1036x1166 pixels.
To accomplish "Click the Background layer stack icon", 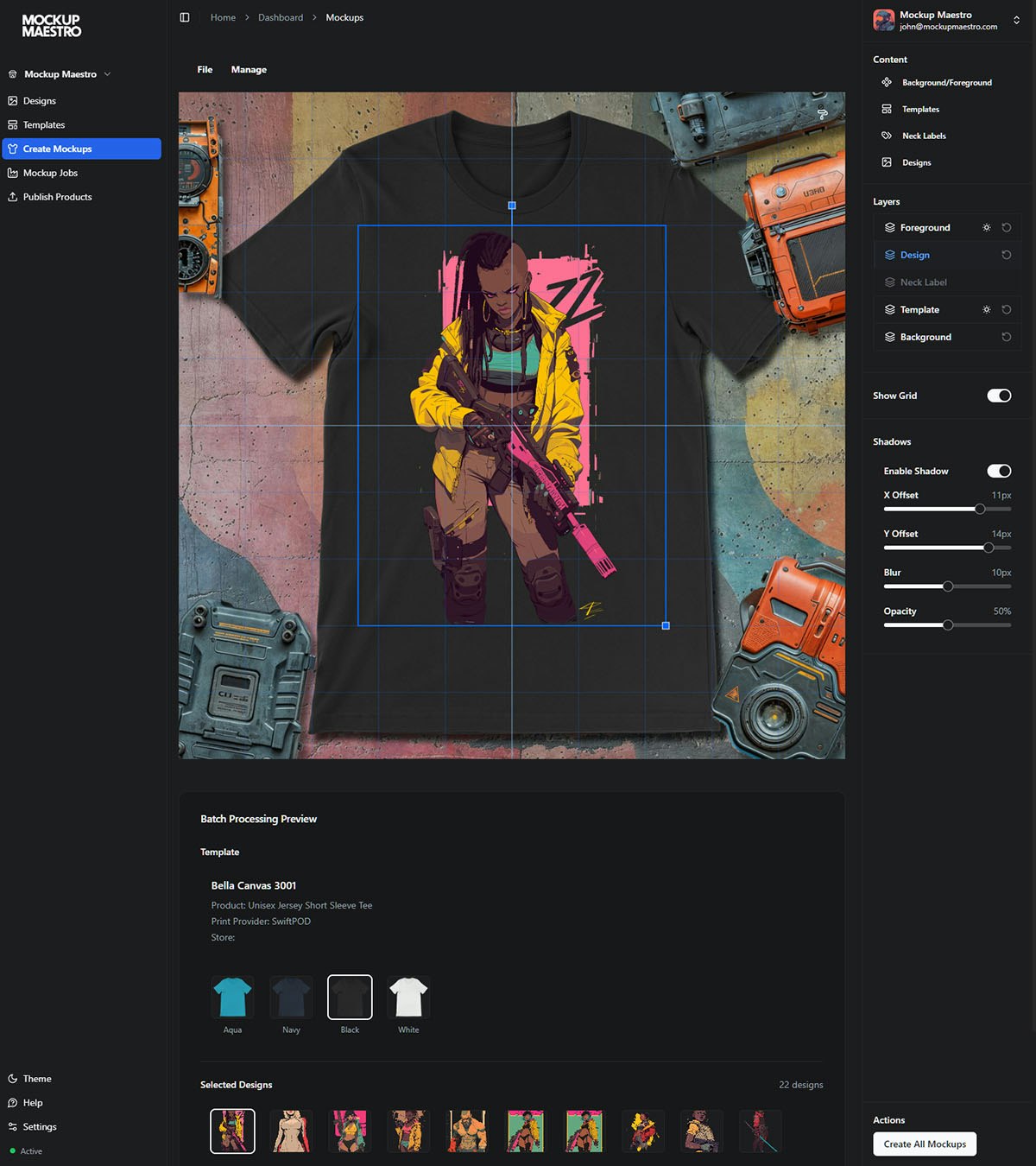I will pyautogui.click(x=890, y=337).
